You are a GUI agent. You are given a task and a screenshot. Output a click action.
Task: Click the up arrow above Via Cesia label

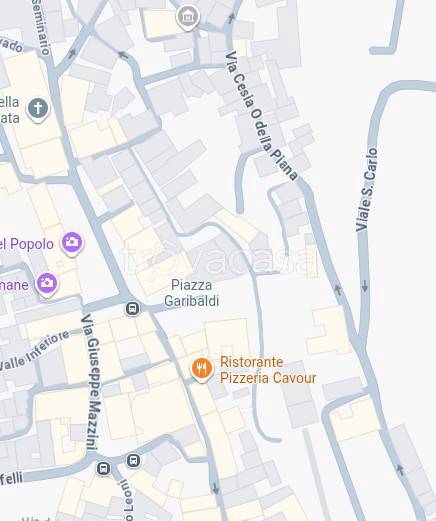pos(231,18)
